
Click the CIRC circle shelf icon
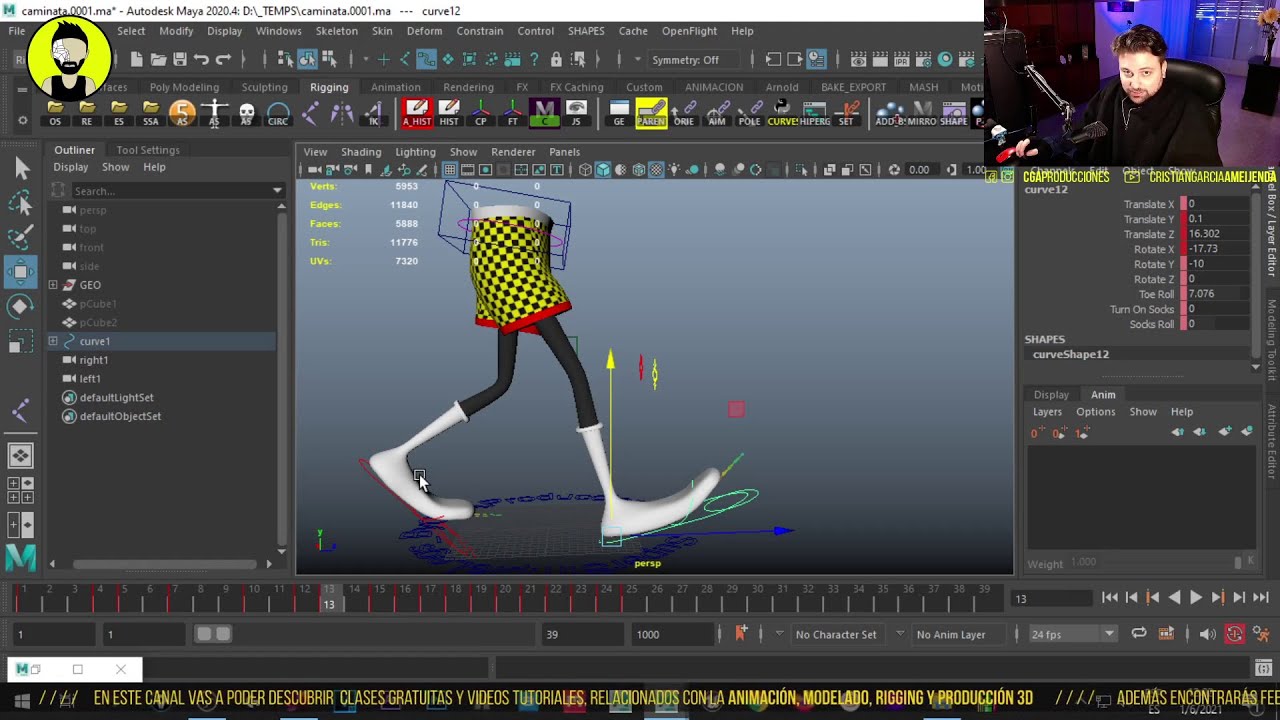[x=278, y=113]
